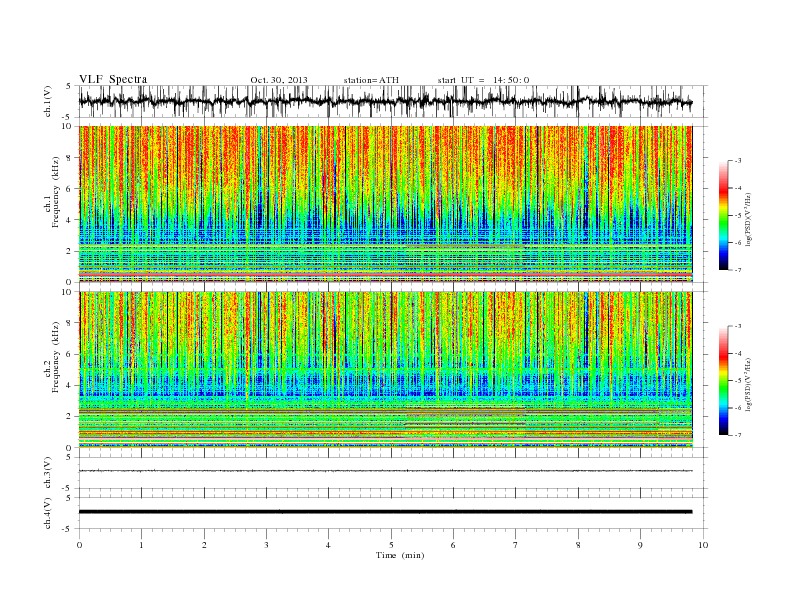This screenshot has width=792, height=612.
Task: Click the "-7" tick on ch.2 colorbar
Action: tap(738, 435)
